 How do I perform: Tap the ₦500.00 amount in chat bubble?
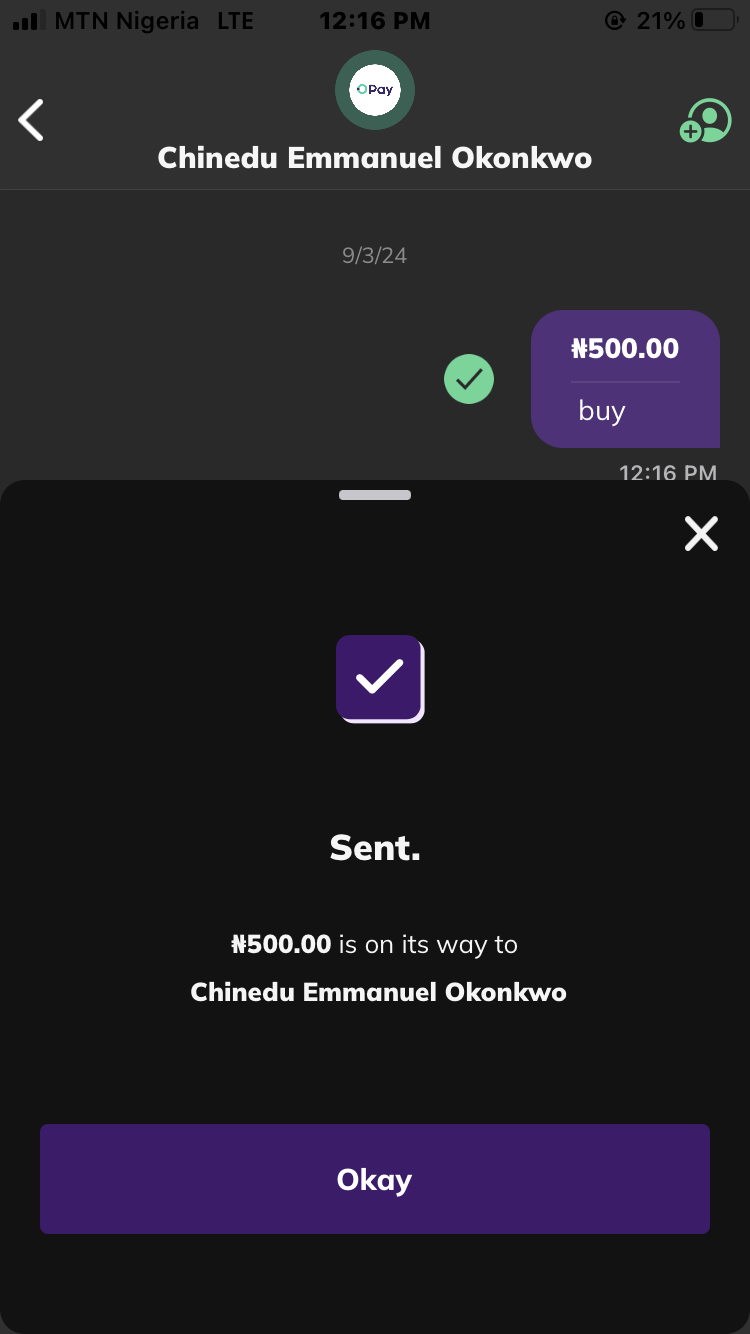coord(625,349)
